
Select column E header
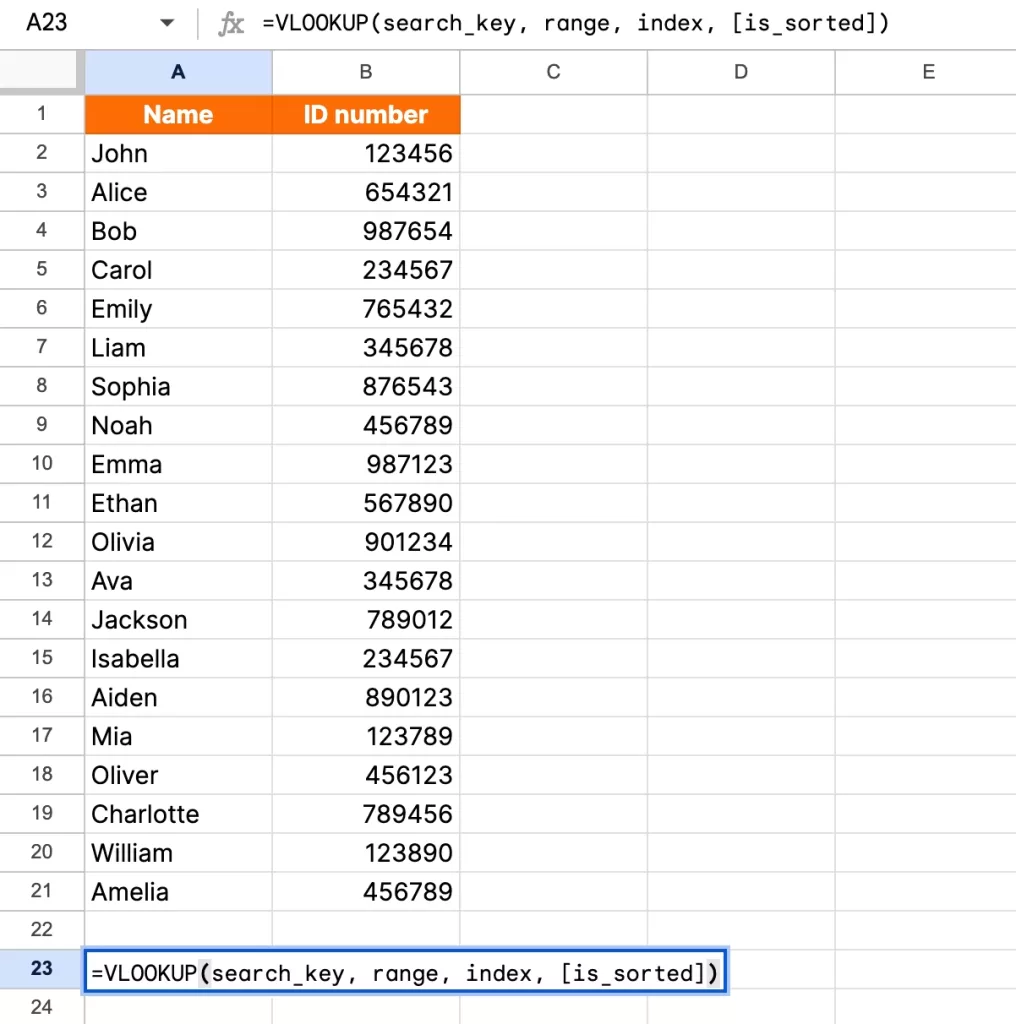(928, 71)
